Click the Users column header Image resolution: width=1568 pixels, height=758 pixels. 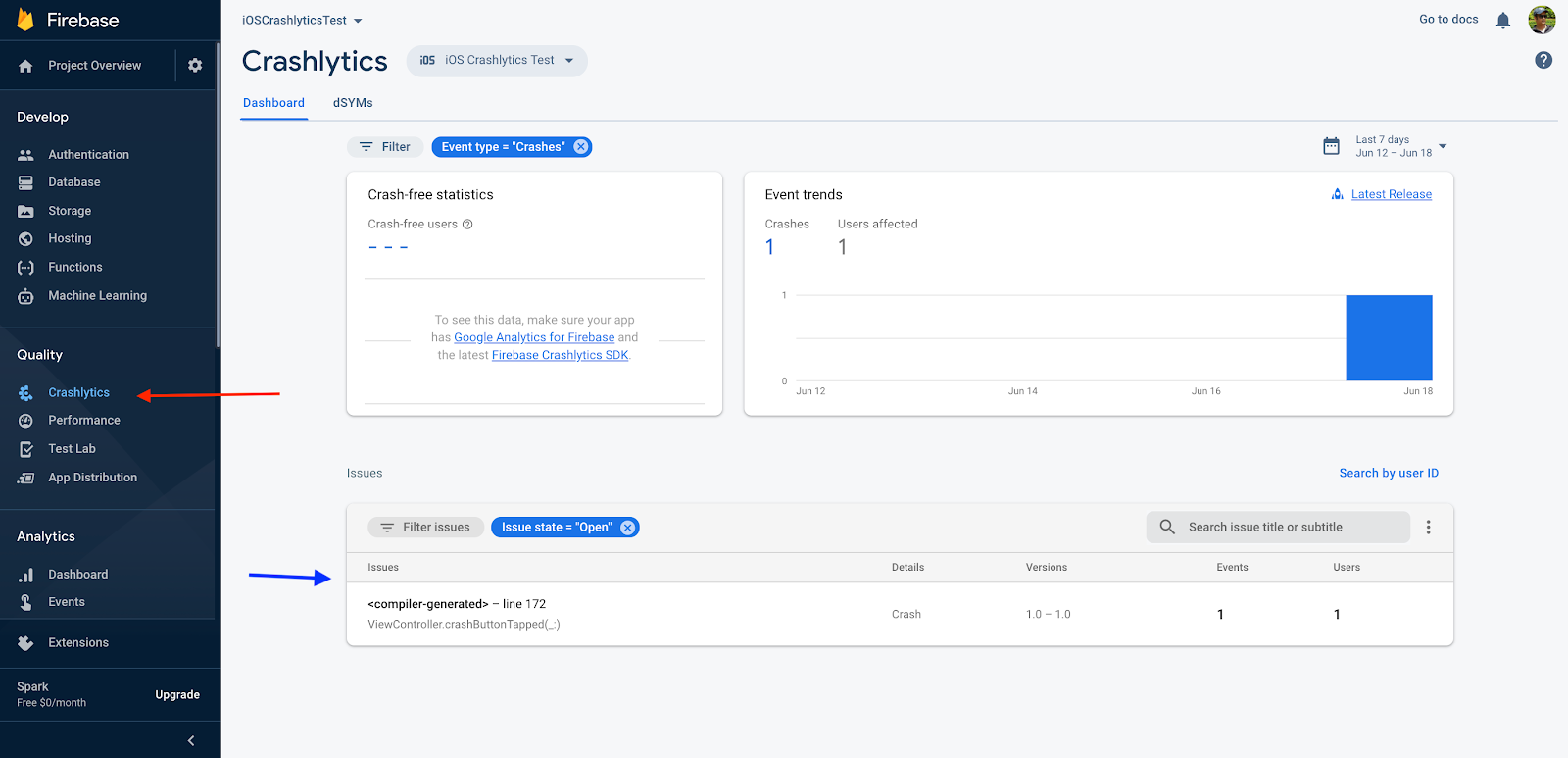1347,567
